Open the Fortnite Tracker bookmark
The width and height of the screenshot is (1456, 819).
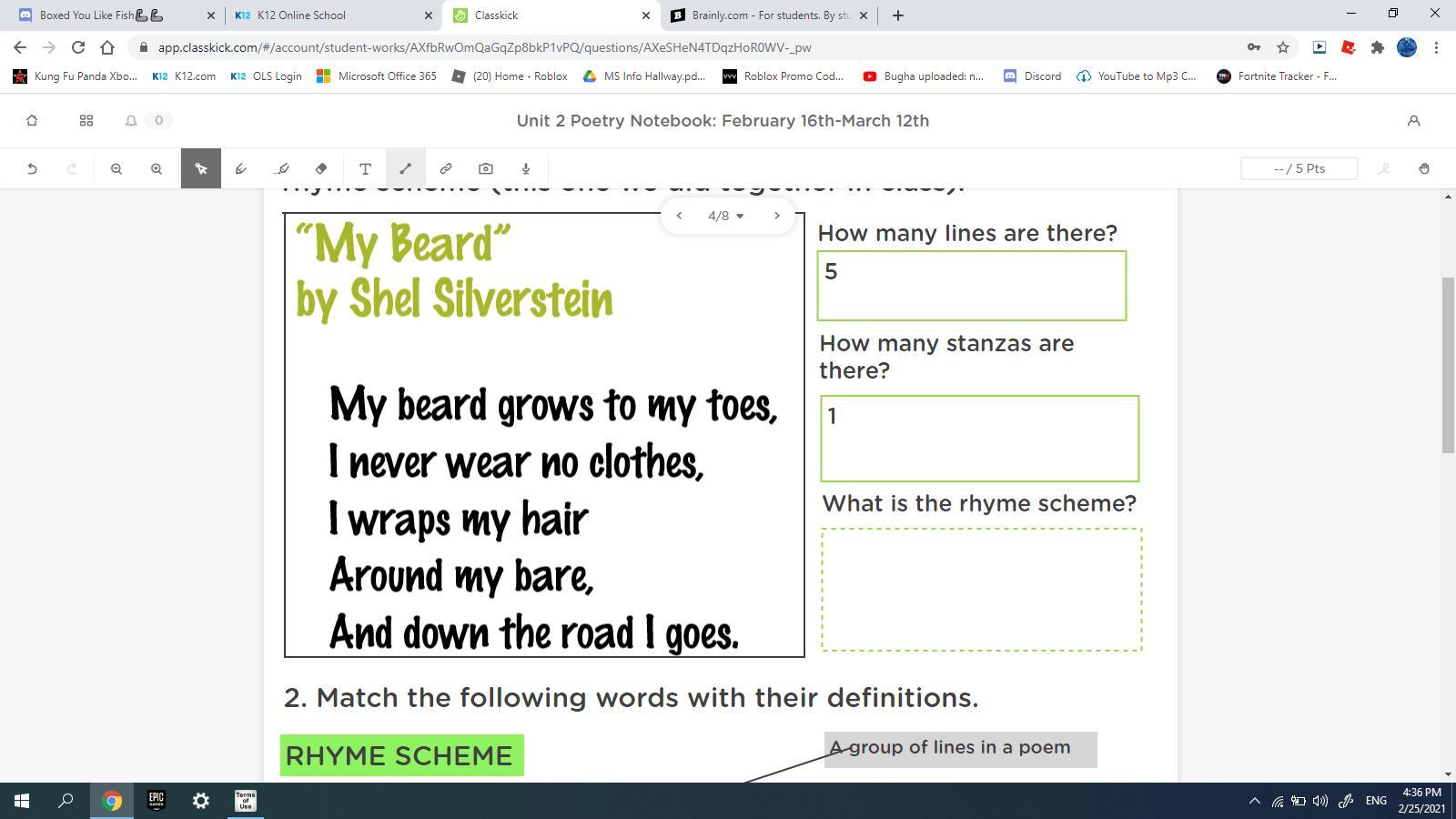(x=1278, y=76)
